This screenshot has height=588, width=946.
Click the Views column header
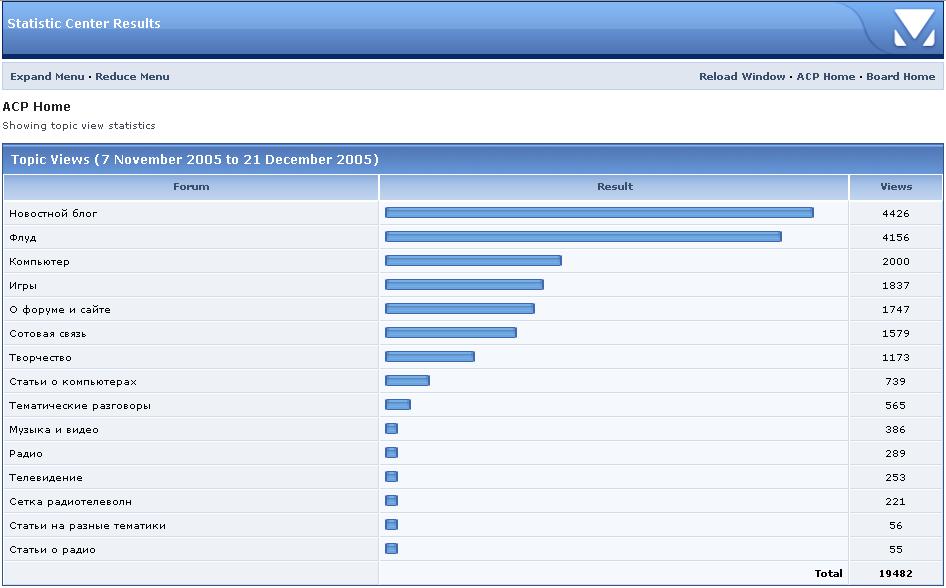[895, 187]
